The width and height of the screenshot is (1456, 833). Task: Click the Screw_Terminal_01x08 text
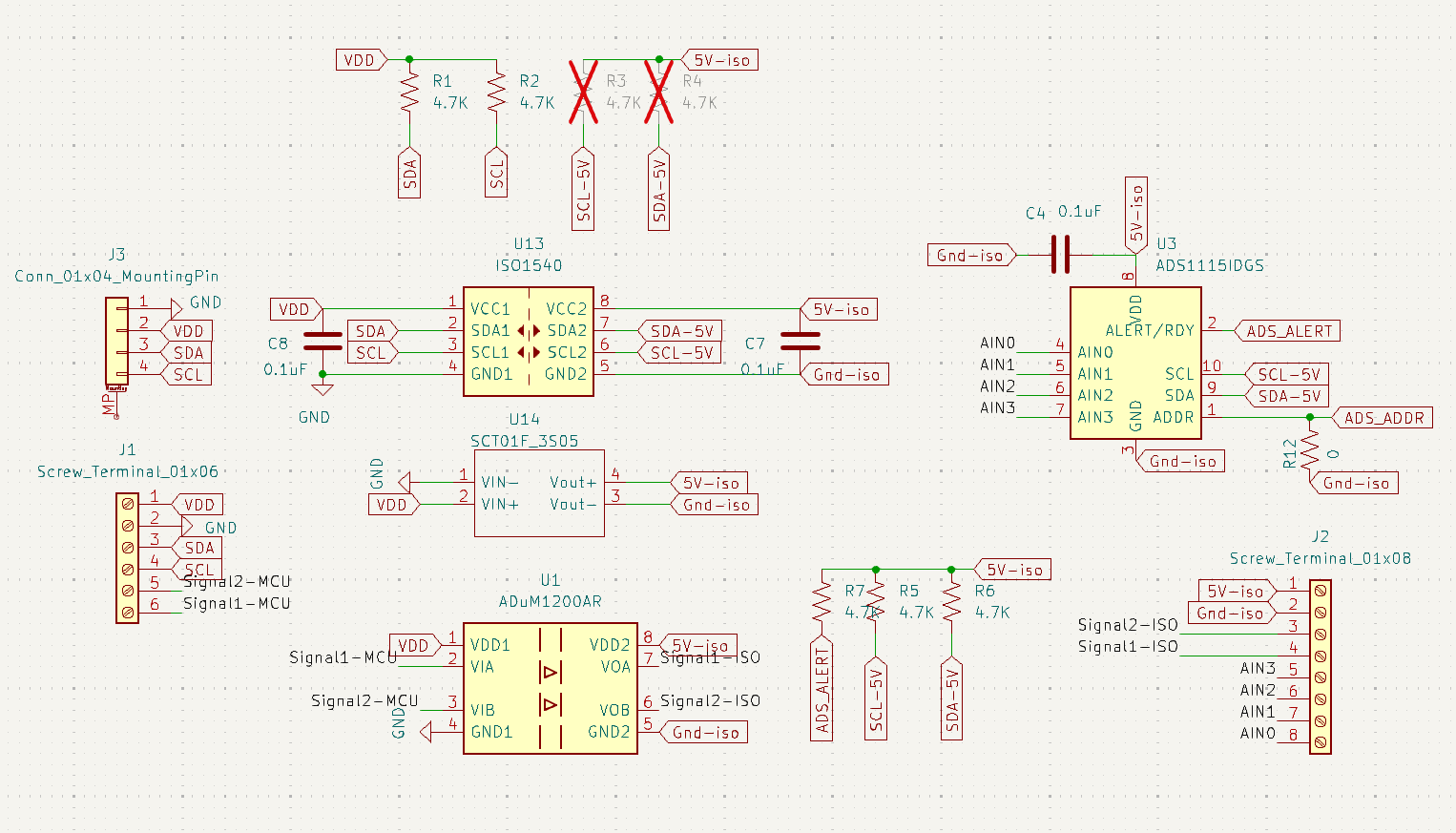(1320, 558)
